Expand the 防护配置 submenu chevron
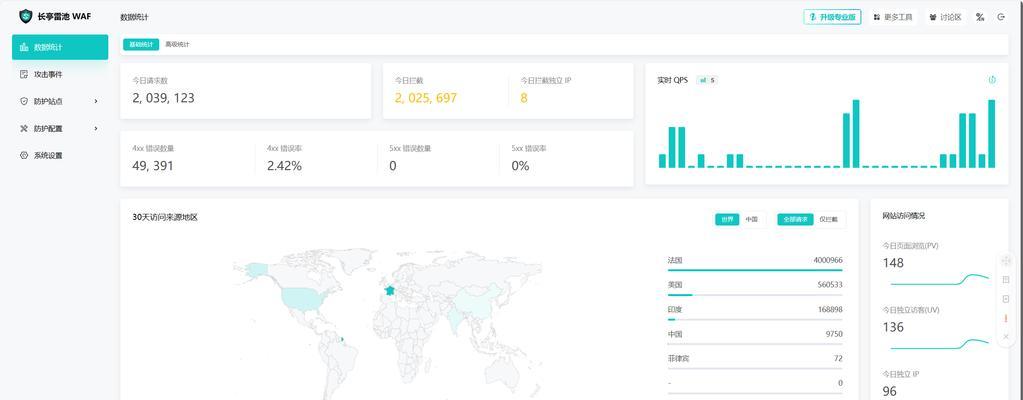 coord(96,129)
